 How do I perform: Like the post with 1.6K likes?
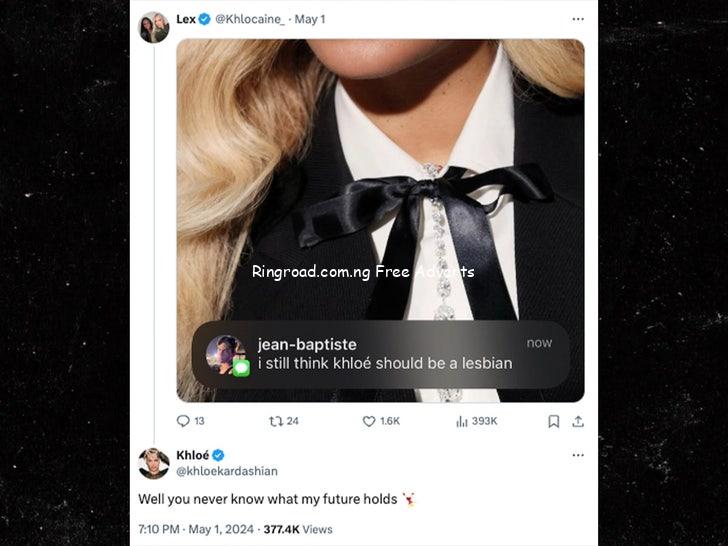[369, 421]
